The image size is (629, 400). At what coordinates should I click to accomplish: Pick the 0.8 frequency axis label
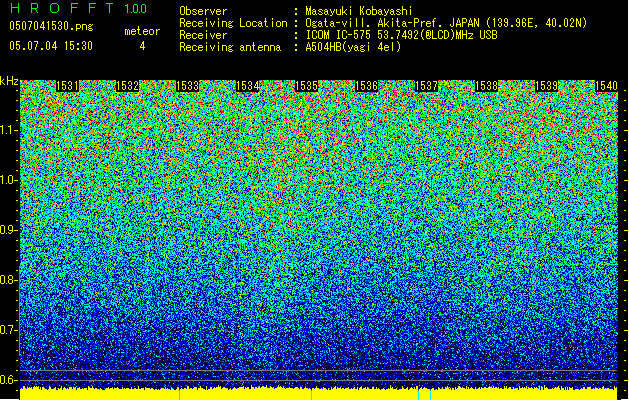point(9,280)
